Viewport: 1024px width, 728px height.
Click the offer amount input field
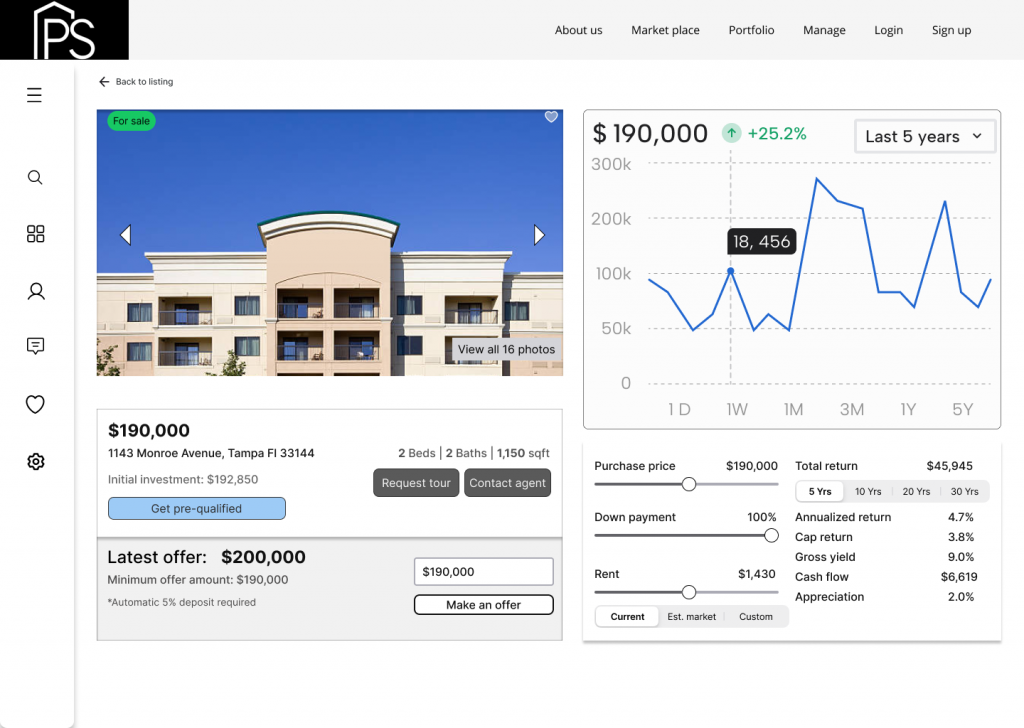(x=483, y=571)
